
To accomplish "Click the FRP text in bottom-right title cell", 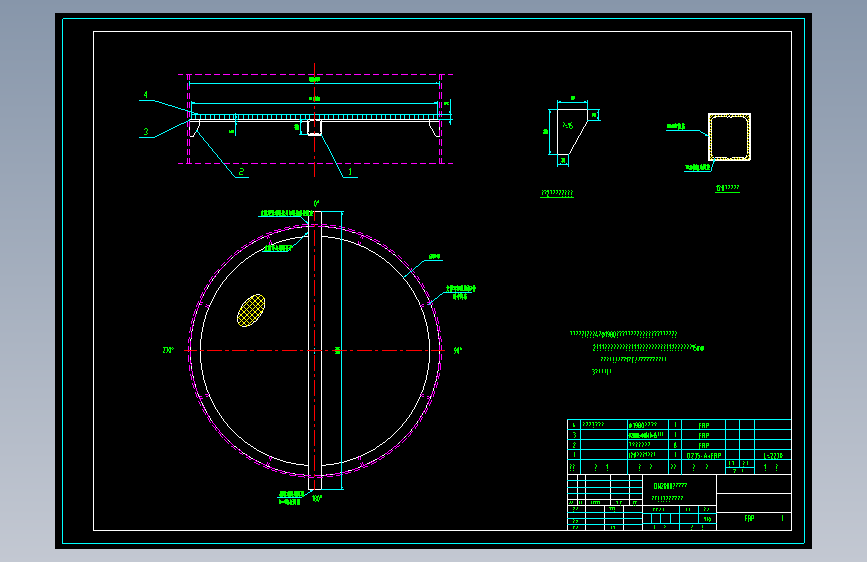I will click(749, 518).
